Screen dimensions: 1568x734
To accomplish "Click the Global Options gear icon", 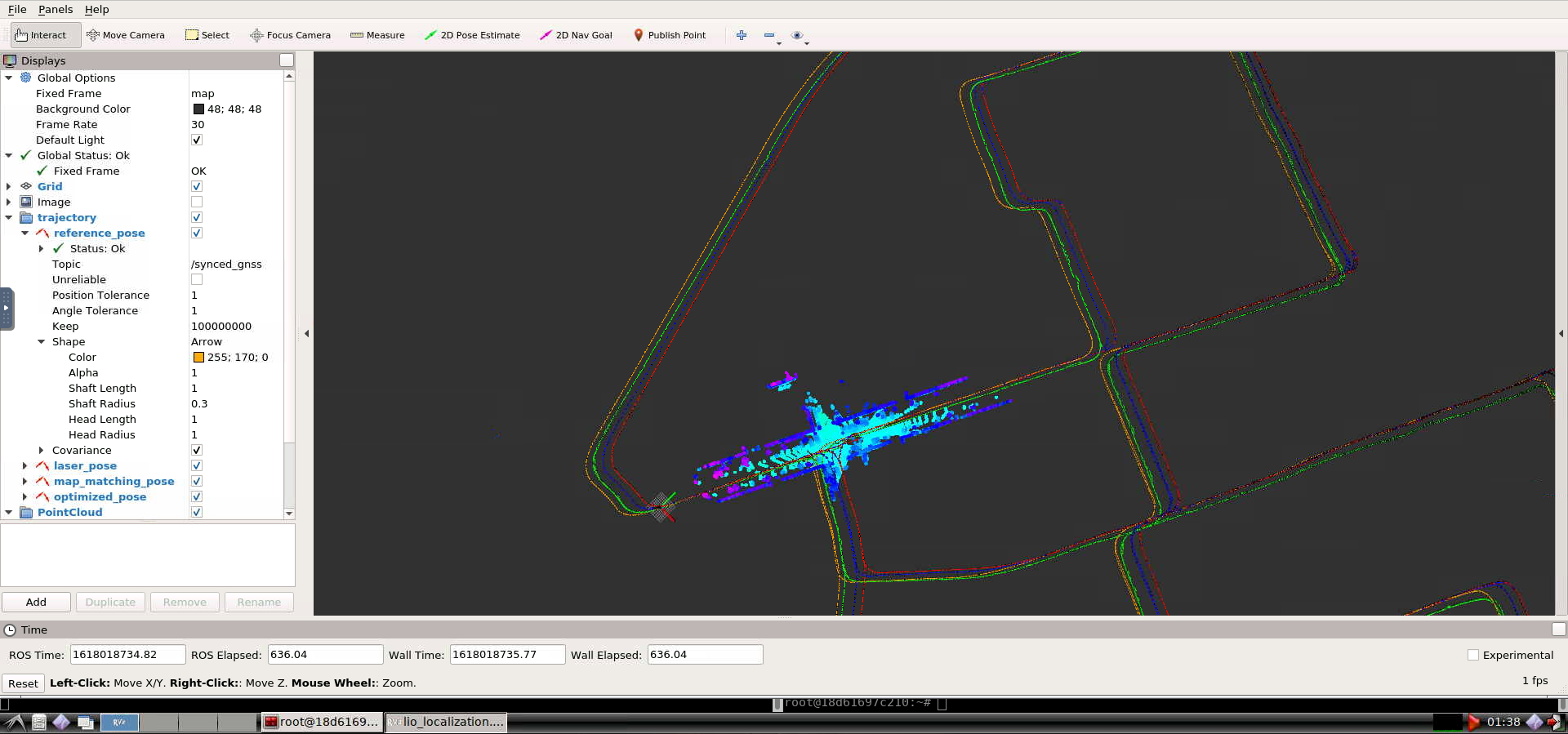I will tap(26, 78).
